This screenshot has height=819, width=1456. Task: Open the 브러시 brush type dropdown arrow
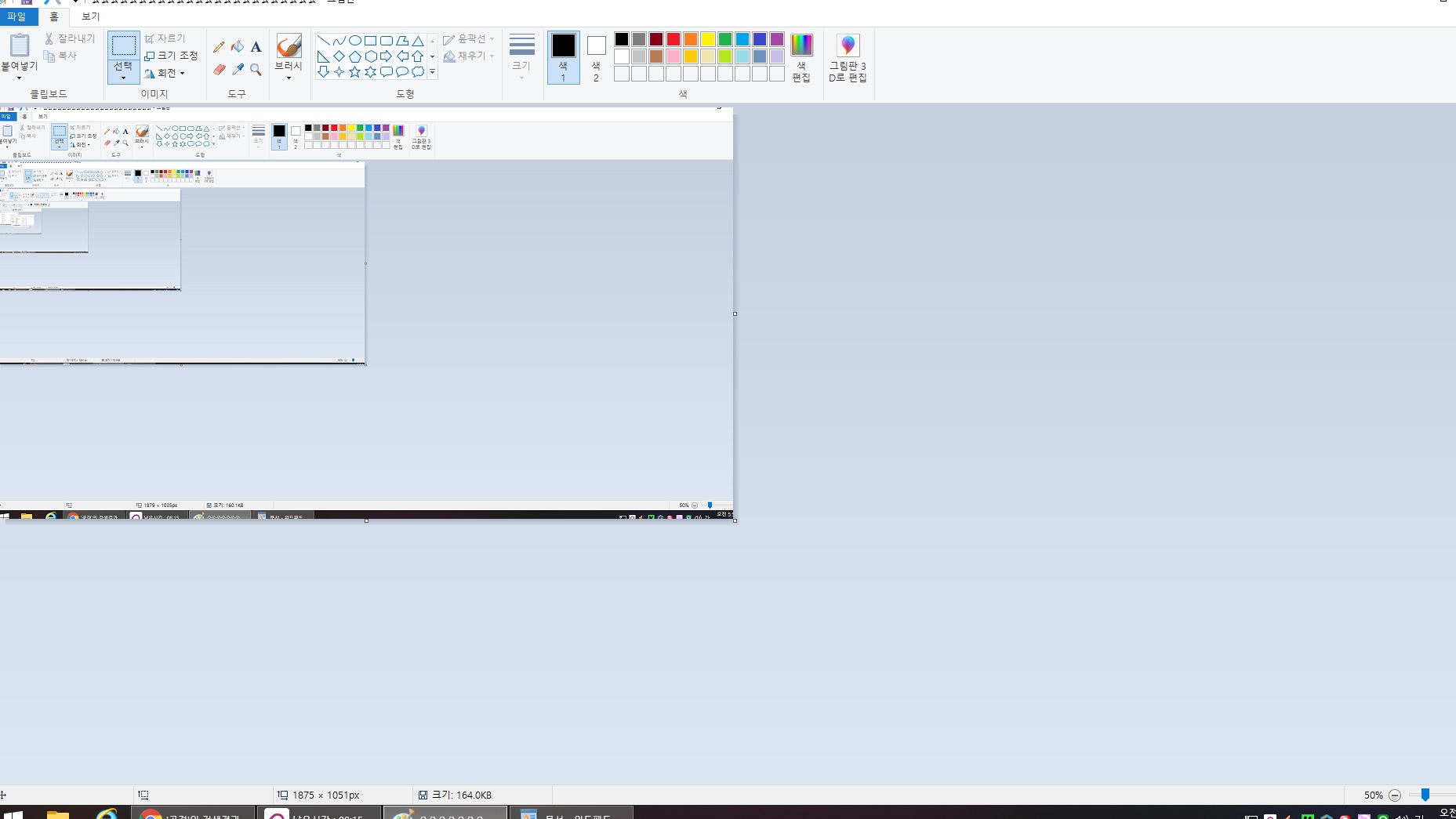pyautogui.click(x=289, y=78)
